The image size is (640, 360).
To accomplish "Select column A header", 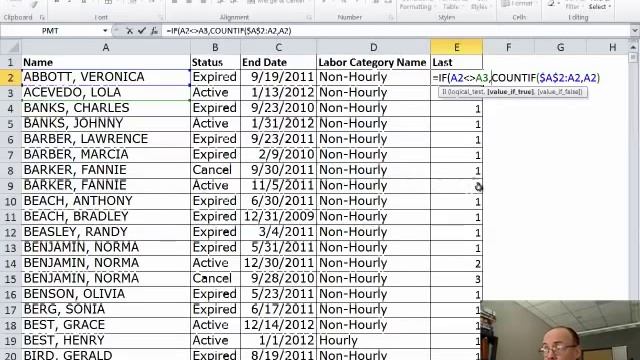I will [106, 47].
